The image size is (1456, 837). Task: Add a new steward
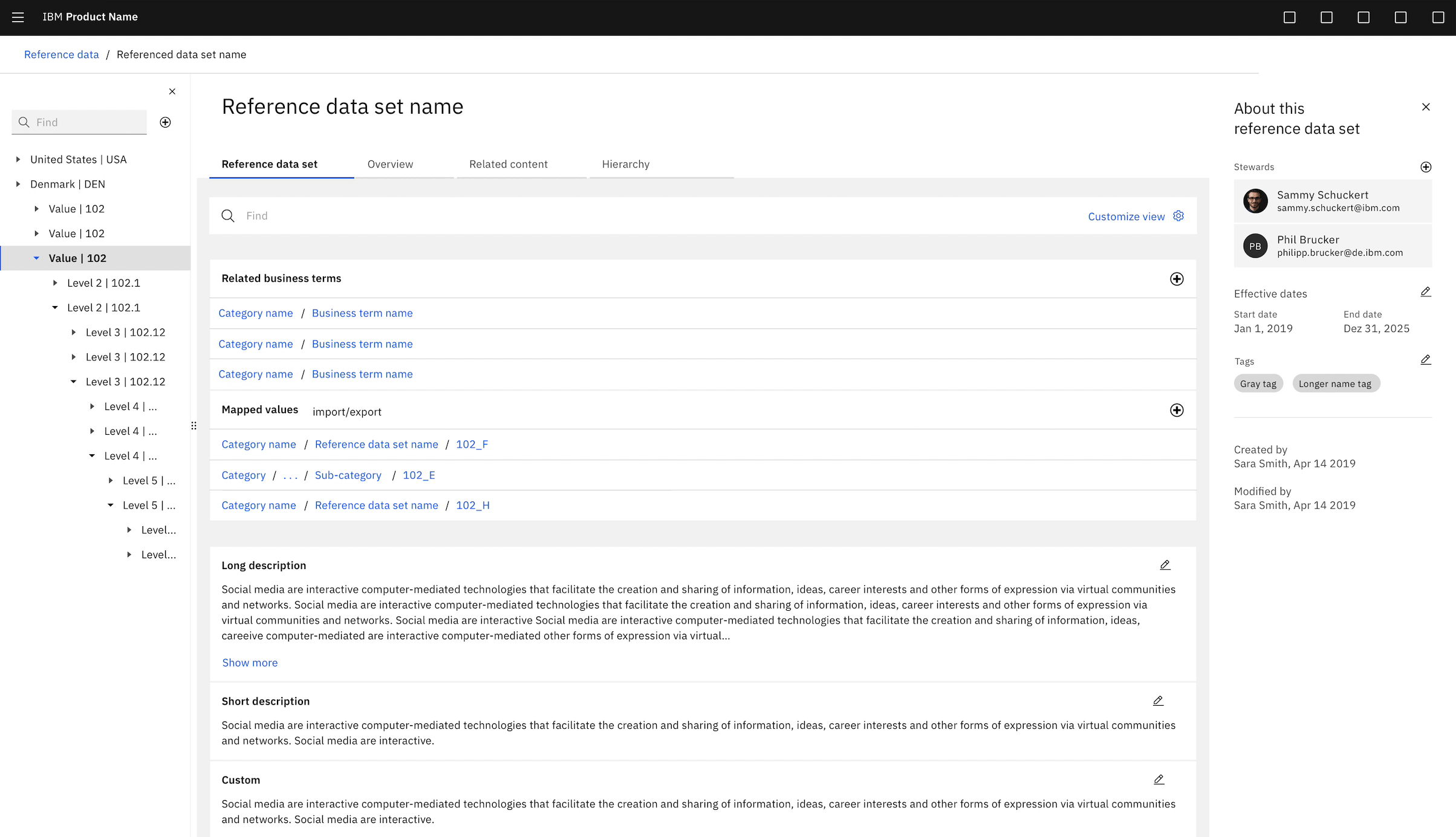click(1425, 167)
